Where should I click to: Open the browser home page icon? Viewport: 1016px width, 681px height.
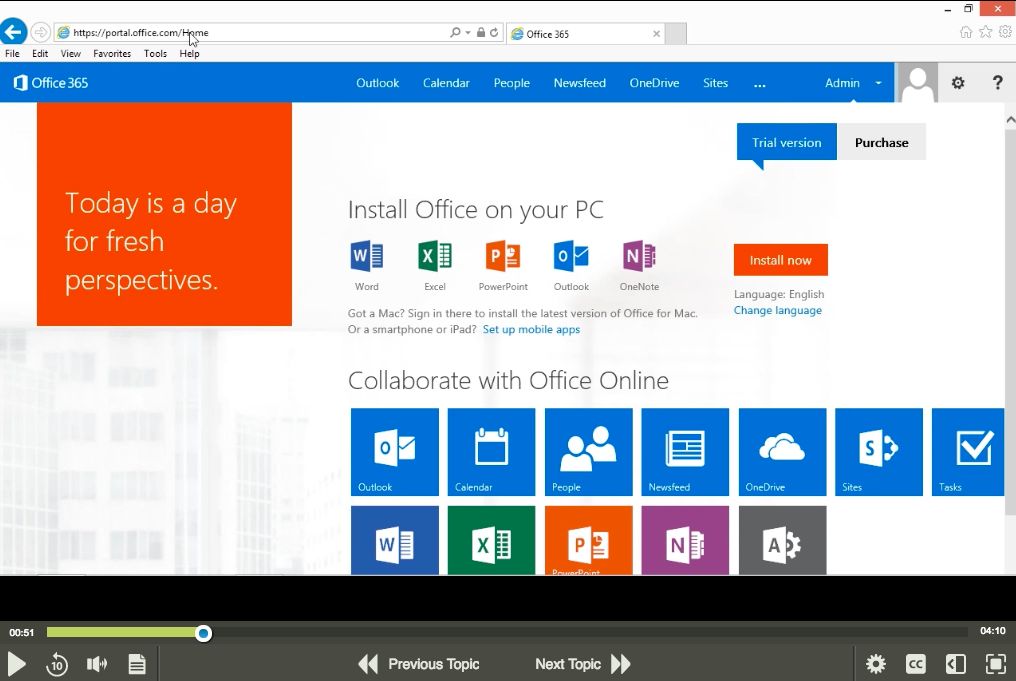(x=965, y=32)
